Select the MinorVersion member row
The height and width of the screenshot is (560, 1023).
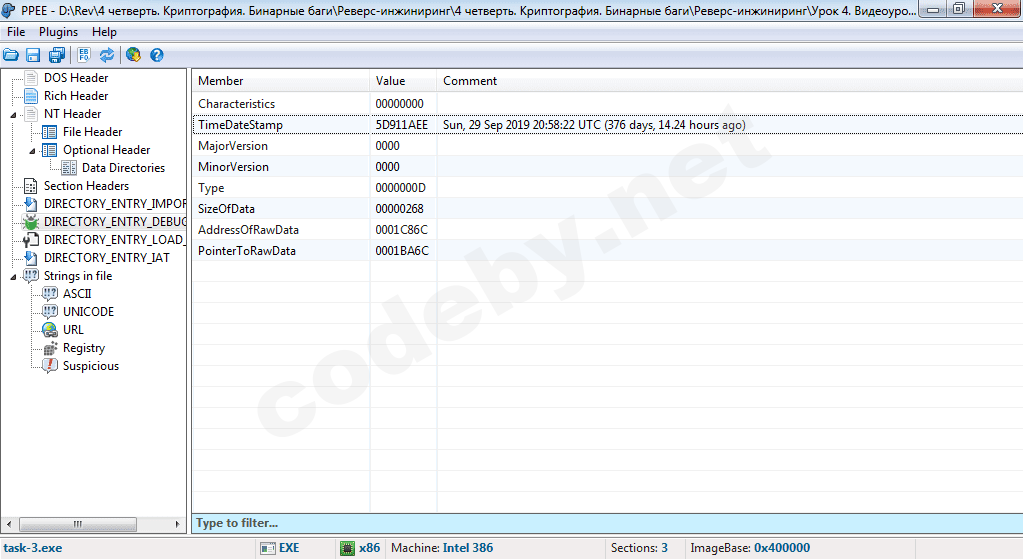coord(607,166)
